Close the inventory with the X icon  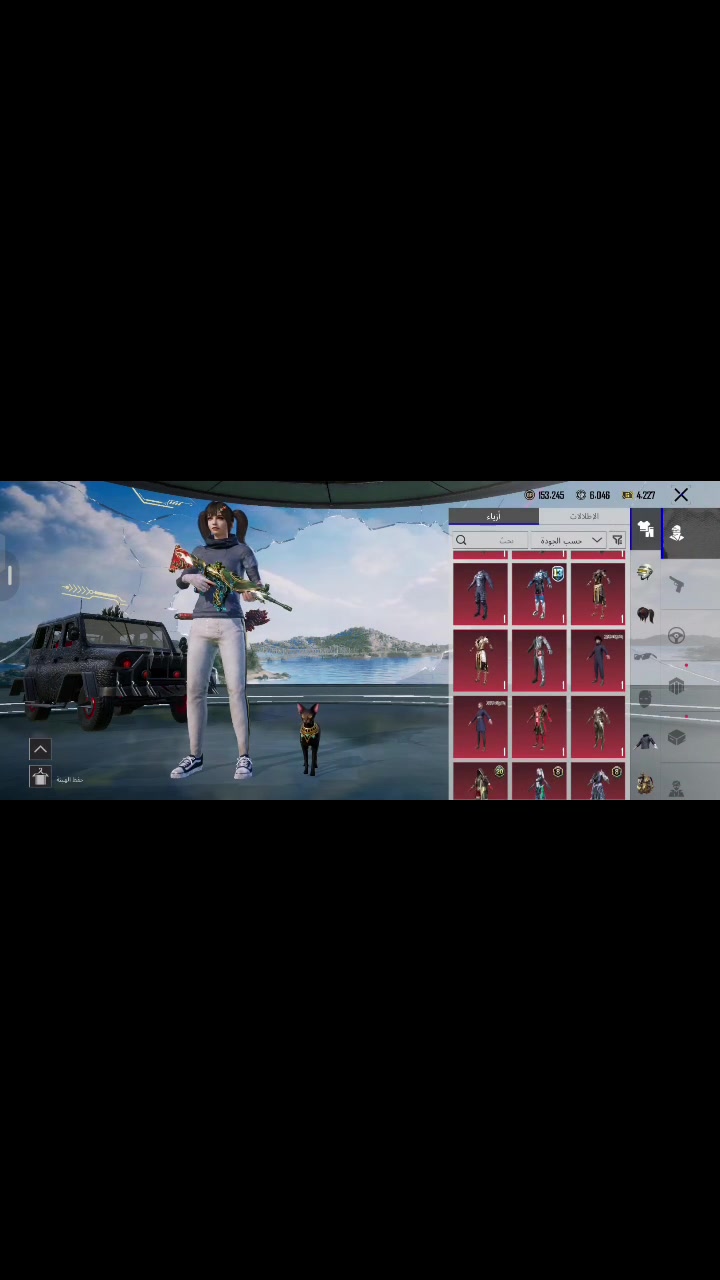pyautogui.click(x=681, y=495)
